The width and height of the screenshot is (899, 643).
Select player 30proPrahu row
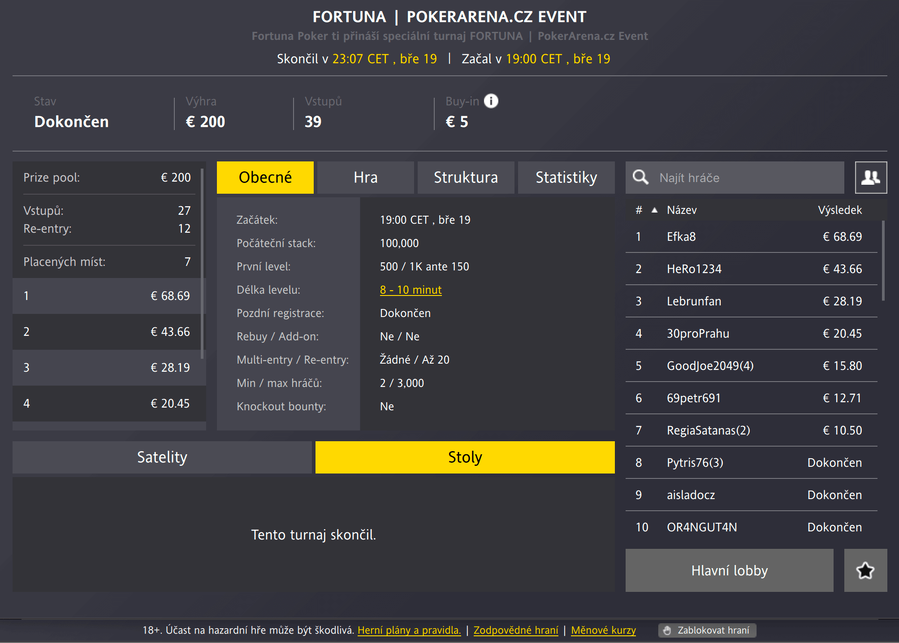[x=751, y=333]
